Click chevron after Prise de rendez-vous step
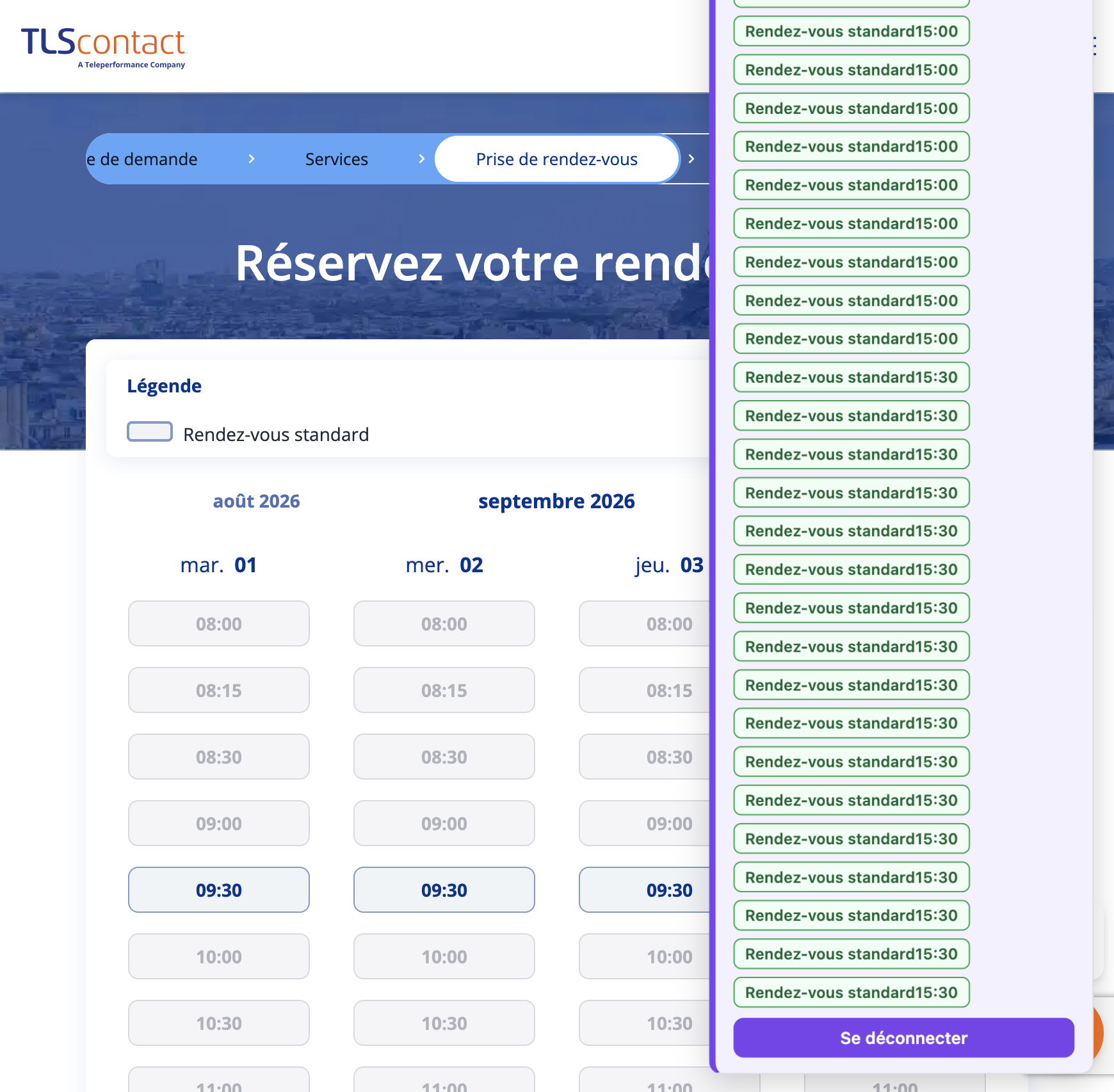Image resolution: width=1114 pixels, height=1092 pixels. click(x=691, y=159)
